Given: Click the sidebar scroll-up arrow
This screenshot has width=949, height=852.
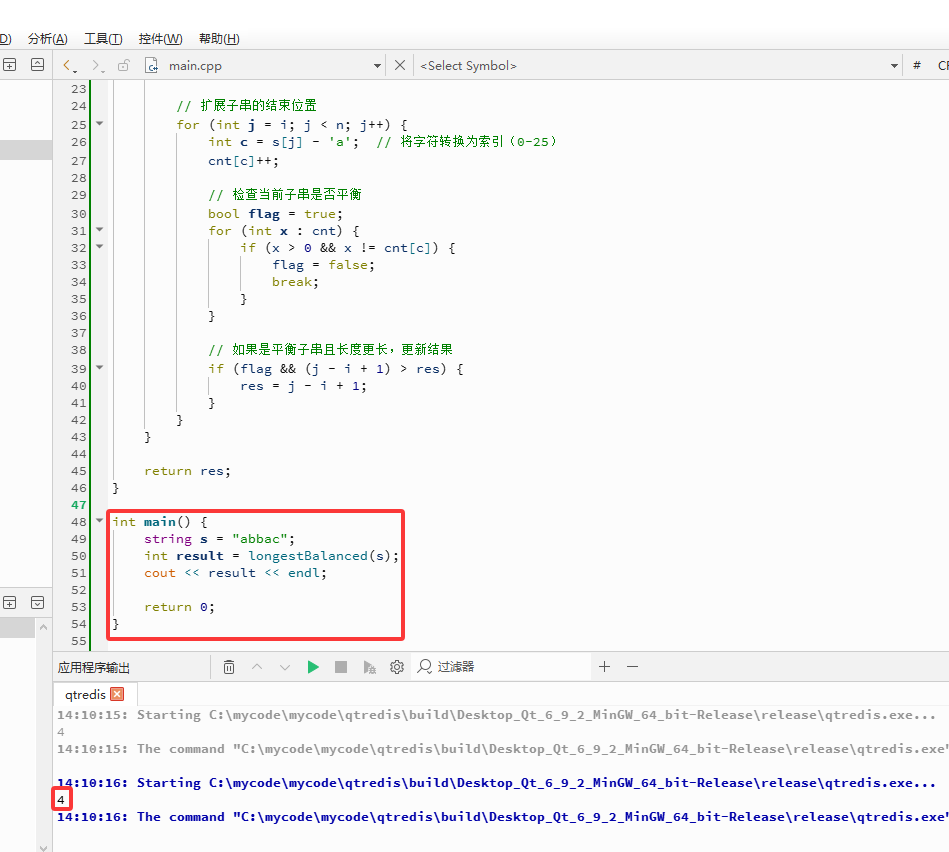Looking at the screenshot, I should point(43,628).
